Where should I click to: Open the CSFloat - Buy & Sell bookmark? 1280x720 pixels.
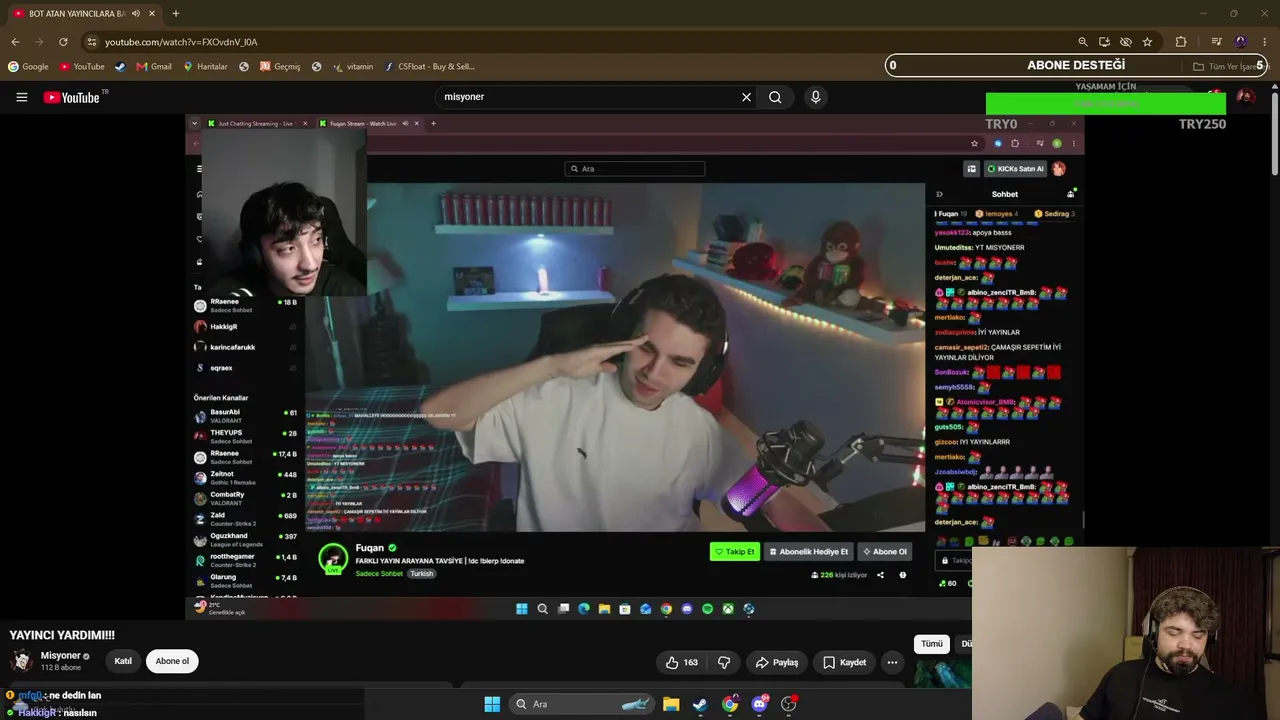coord(429,67)
